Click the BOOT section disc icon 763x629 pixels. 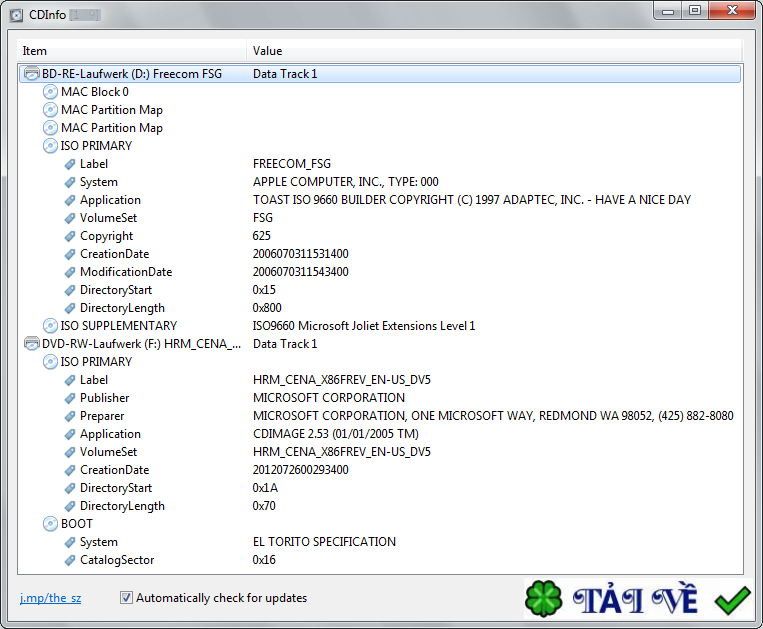coord(50,524)
